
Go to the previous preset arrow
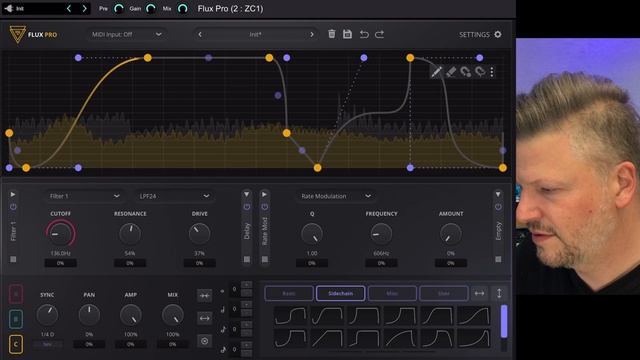point(200,34)
